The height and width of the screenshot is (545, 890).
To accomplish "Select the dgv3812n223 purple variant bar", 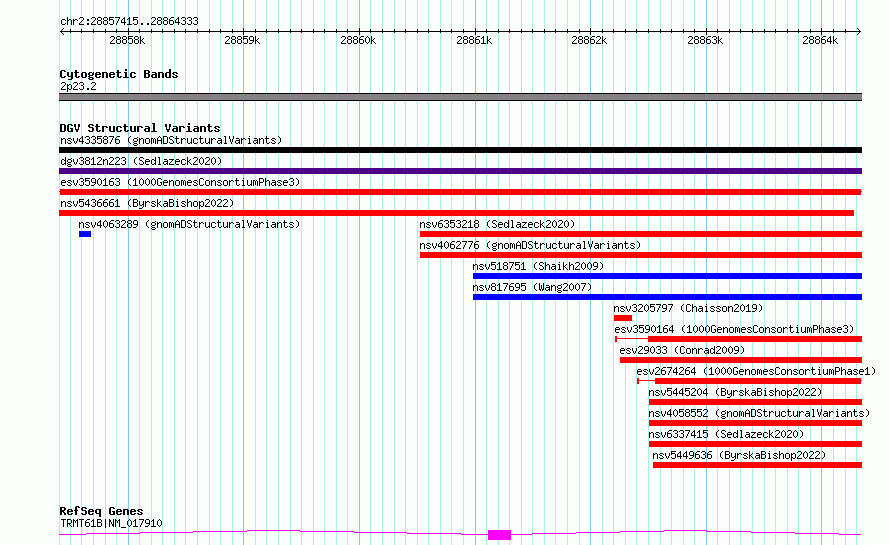I will pyautogui.click(x=460, y=171).
